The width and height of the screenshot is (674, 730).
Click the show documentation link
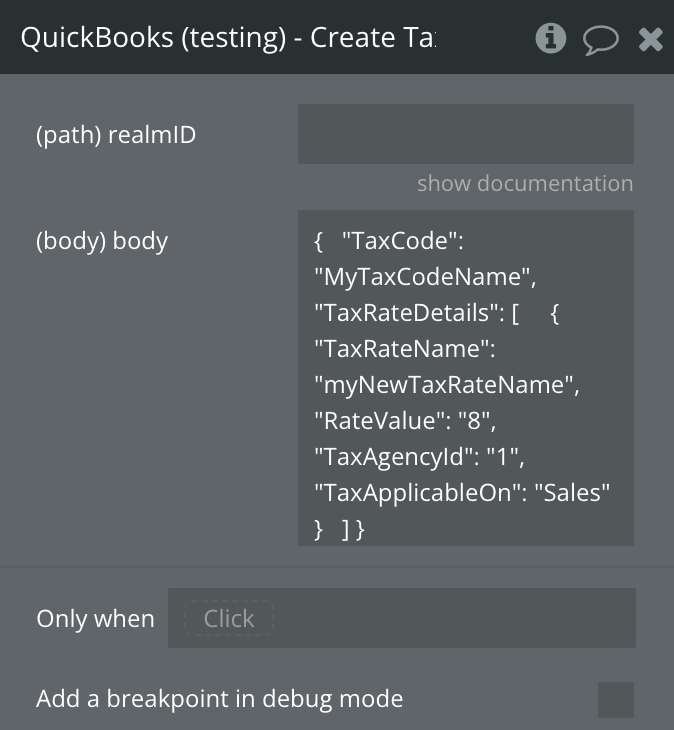(525, 184)
